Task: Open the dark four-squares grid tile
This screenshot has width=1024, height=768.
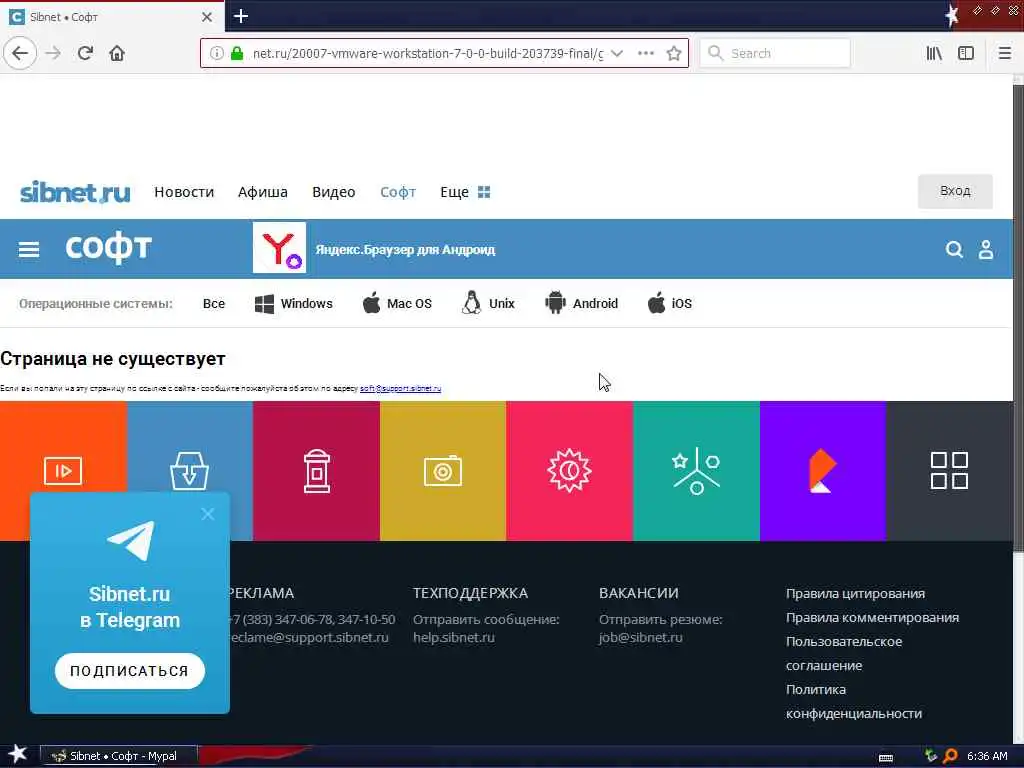Action: pyautogui.click(x=949, y=470)
